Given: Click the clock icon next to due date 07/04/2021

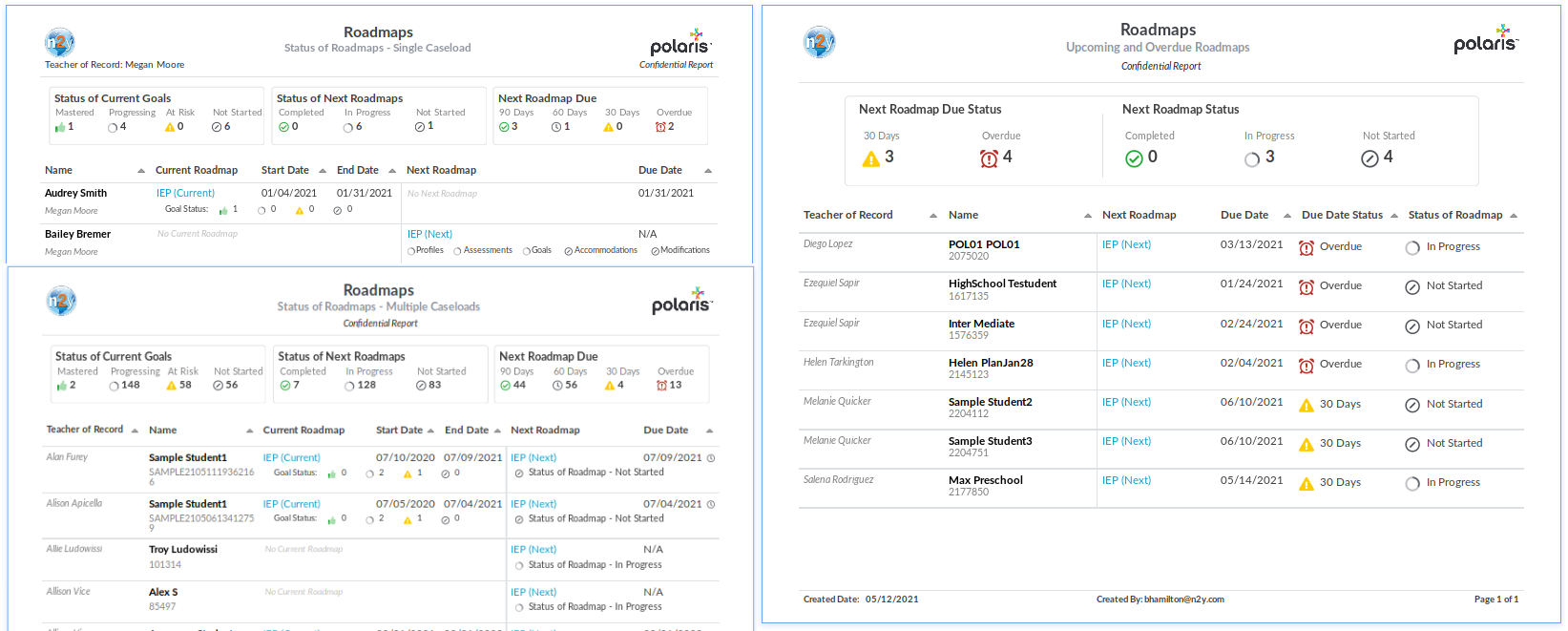Looking at the screenshot, I should point(711,504).
